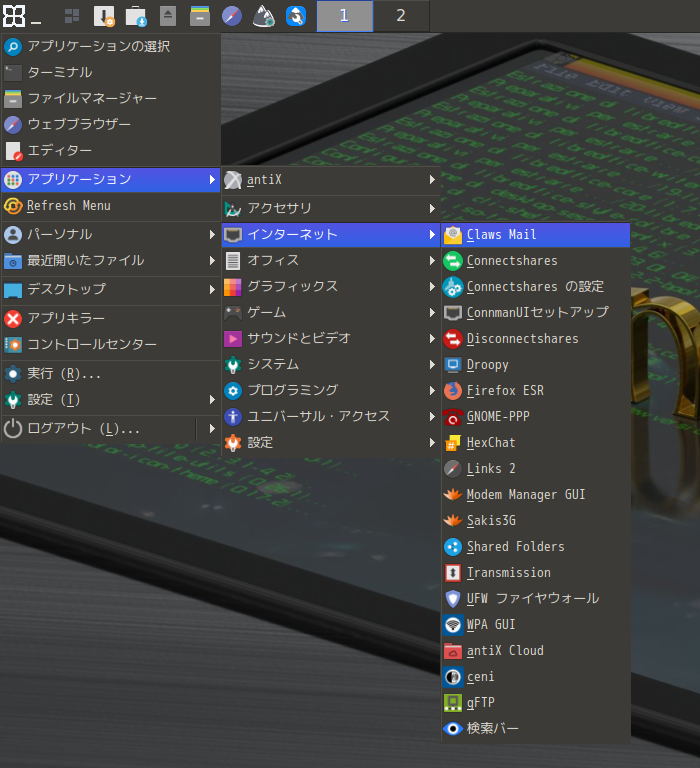
Task: Launch ウェブブラウザー menu entry
Action: 111,124
